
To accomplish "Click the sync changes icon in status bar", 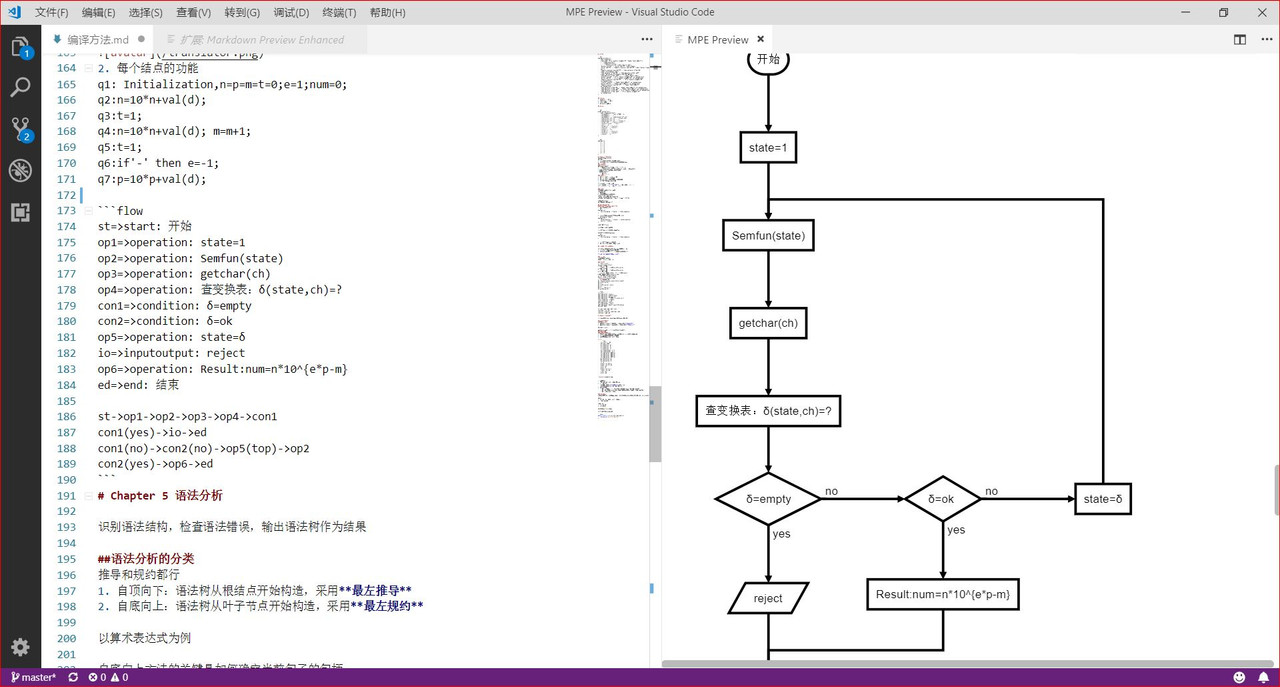I will (x=73, y=677).
